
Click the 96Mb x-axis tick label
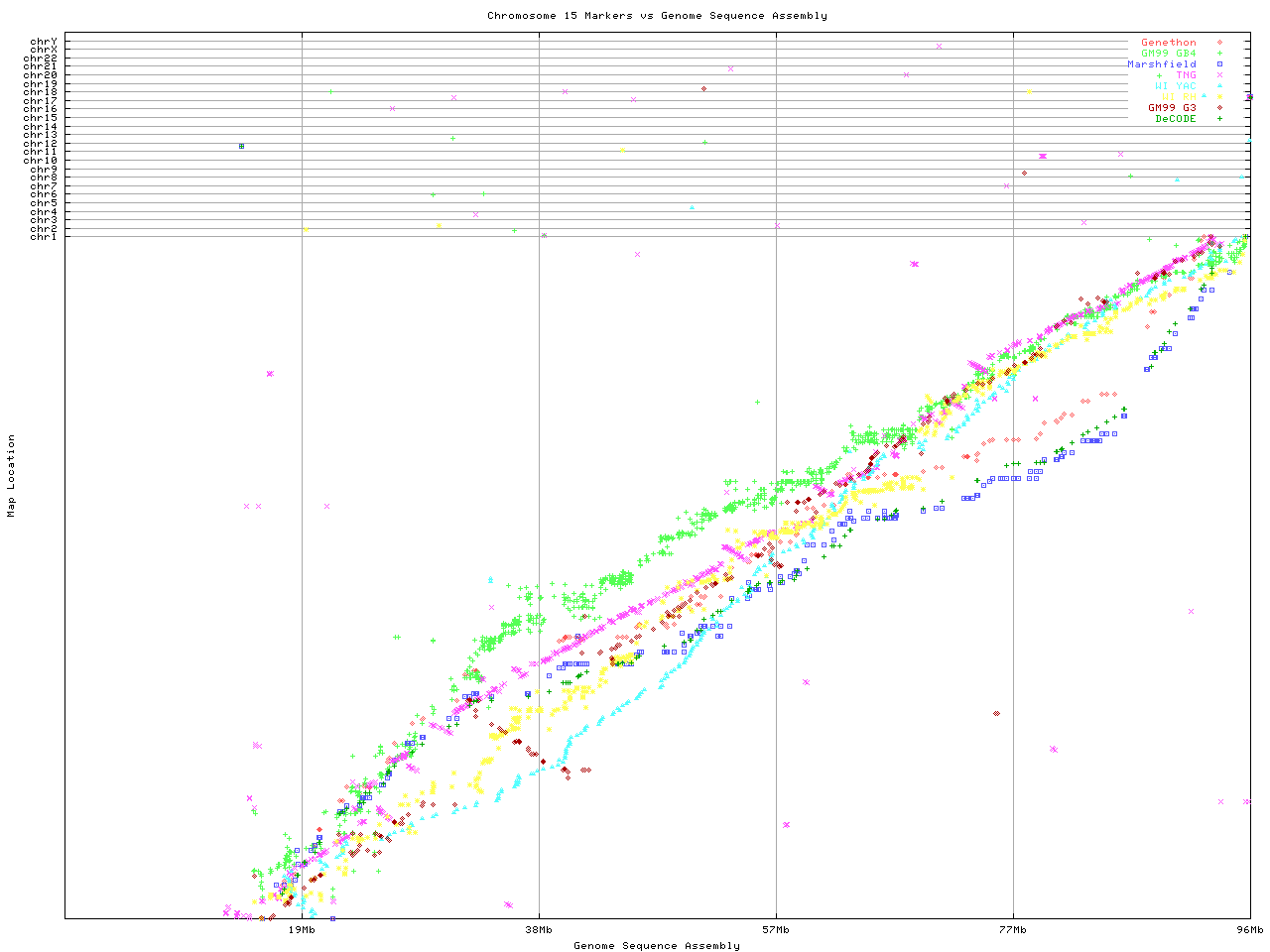point(1249,930)
